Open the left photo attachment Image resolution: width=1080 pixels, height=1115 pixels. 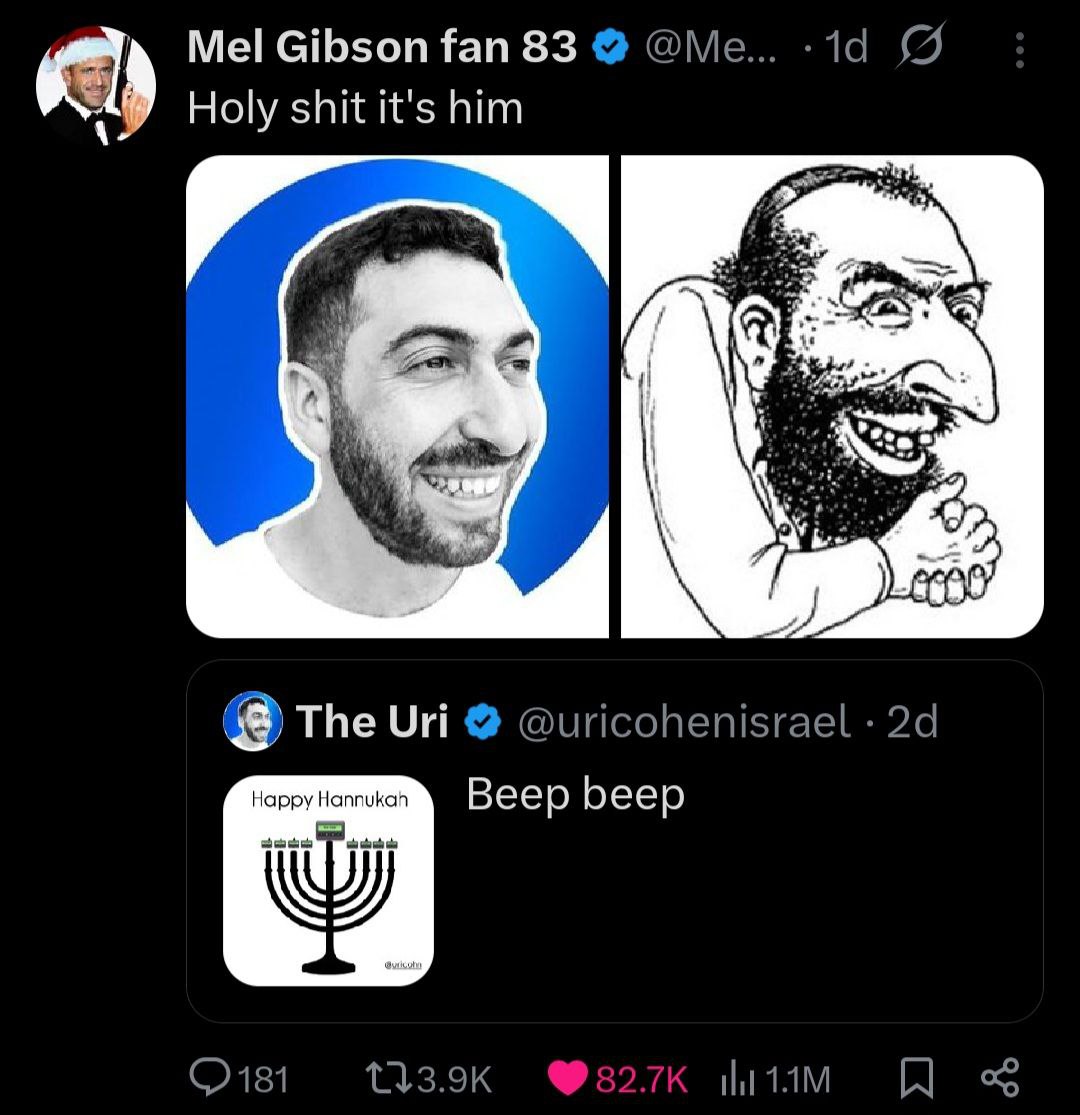click(x=397, y=396)
